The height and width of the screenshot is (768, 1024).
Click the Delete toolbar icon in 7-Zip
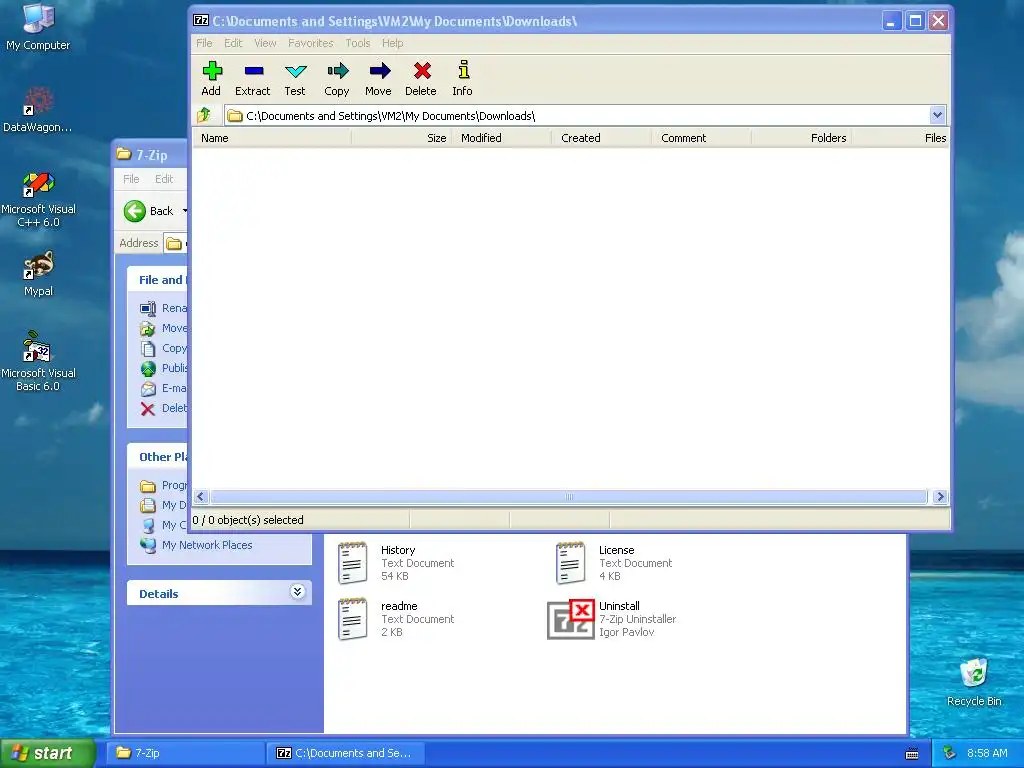[422, 71]
